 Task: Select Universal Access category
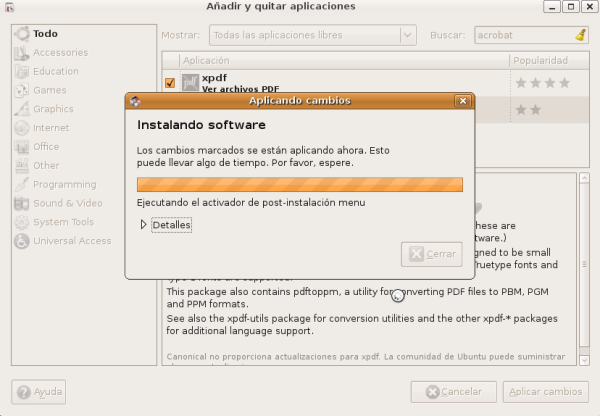point(71,241)
